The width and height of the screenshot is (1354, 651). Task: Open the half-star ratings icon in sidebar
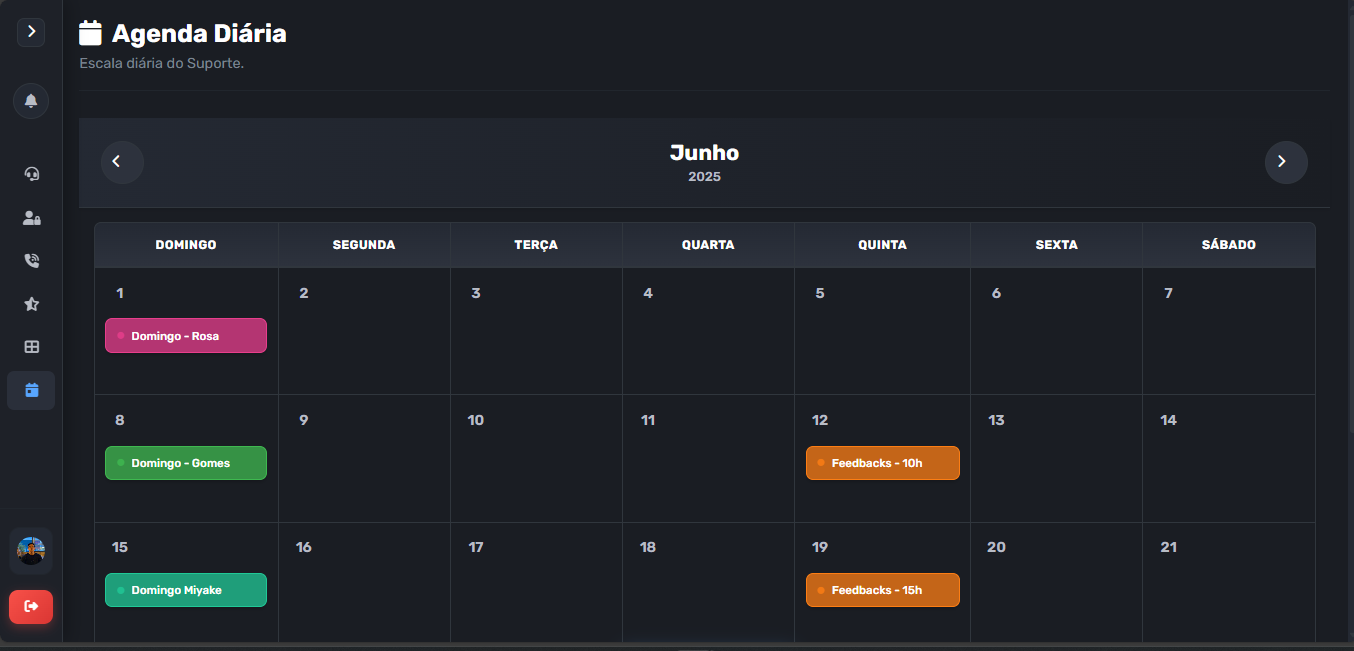31,304
